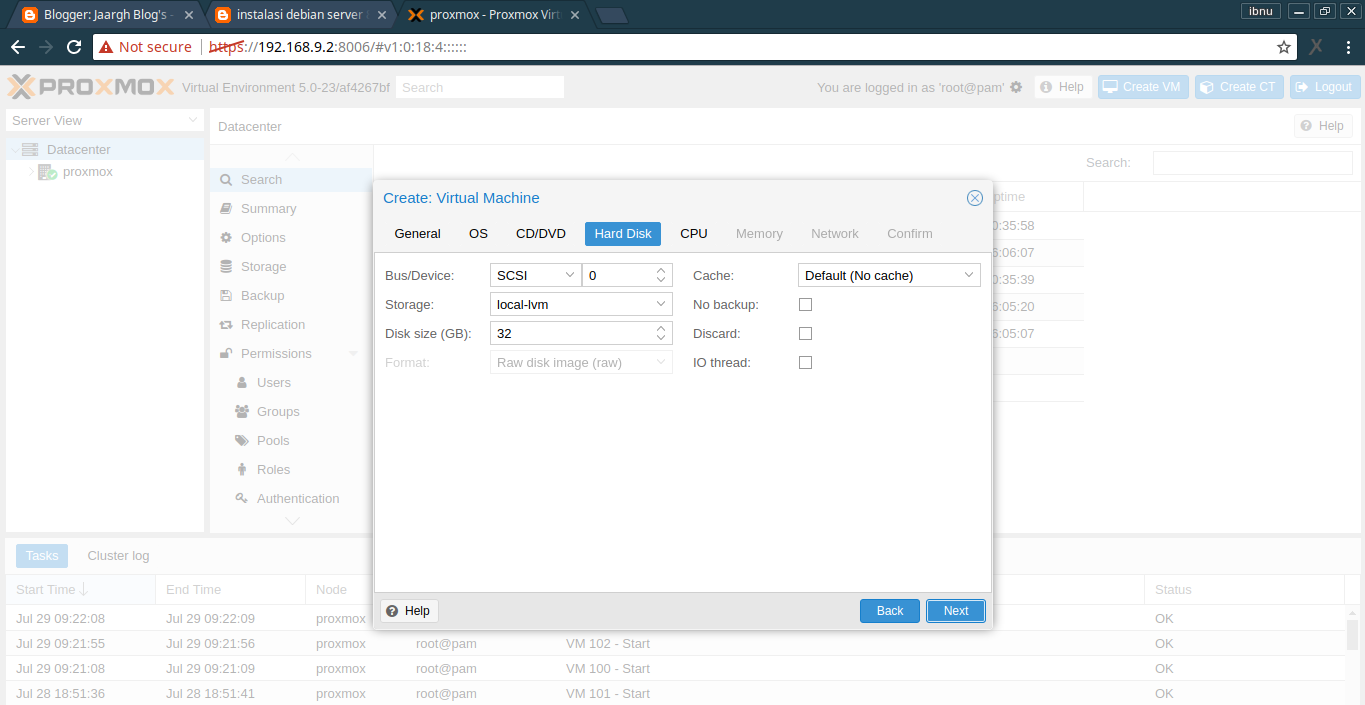
Task: Click the Roles figure icon
Action: pos(242,470)
